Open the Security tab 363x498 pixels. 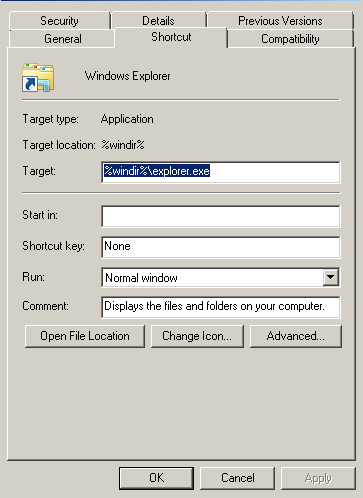pos(59,21)
